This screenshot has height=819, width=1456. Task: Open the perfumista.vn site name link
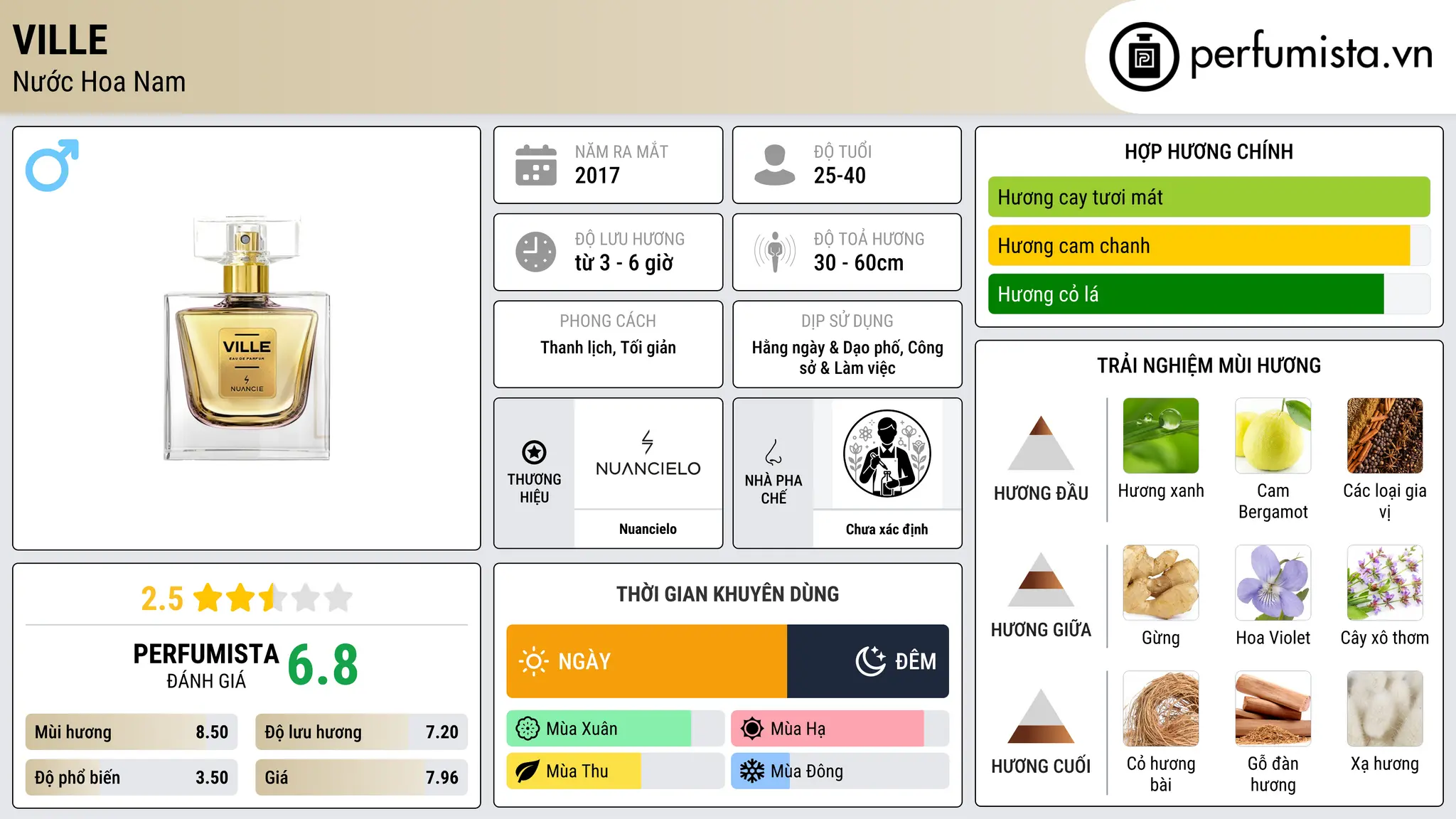pos(1311,55)
